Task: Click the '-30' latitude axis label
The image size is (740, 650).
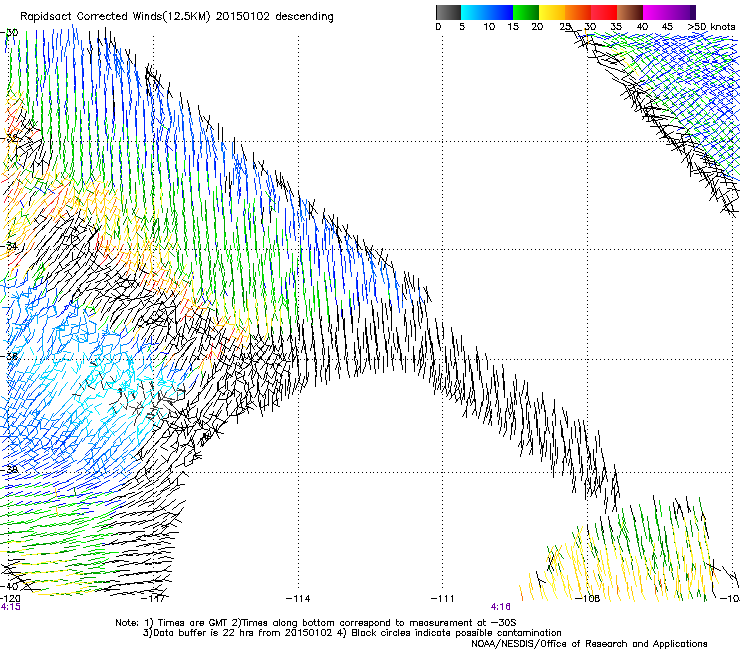Action: tap(9, 33)
